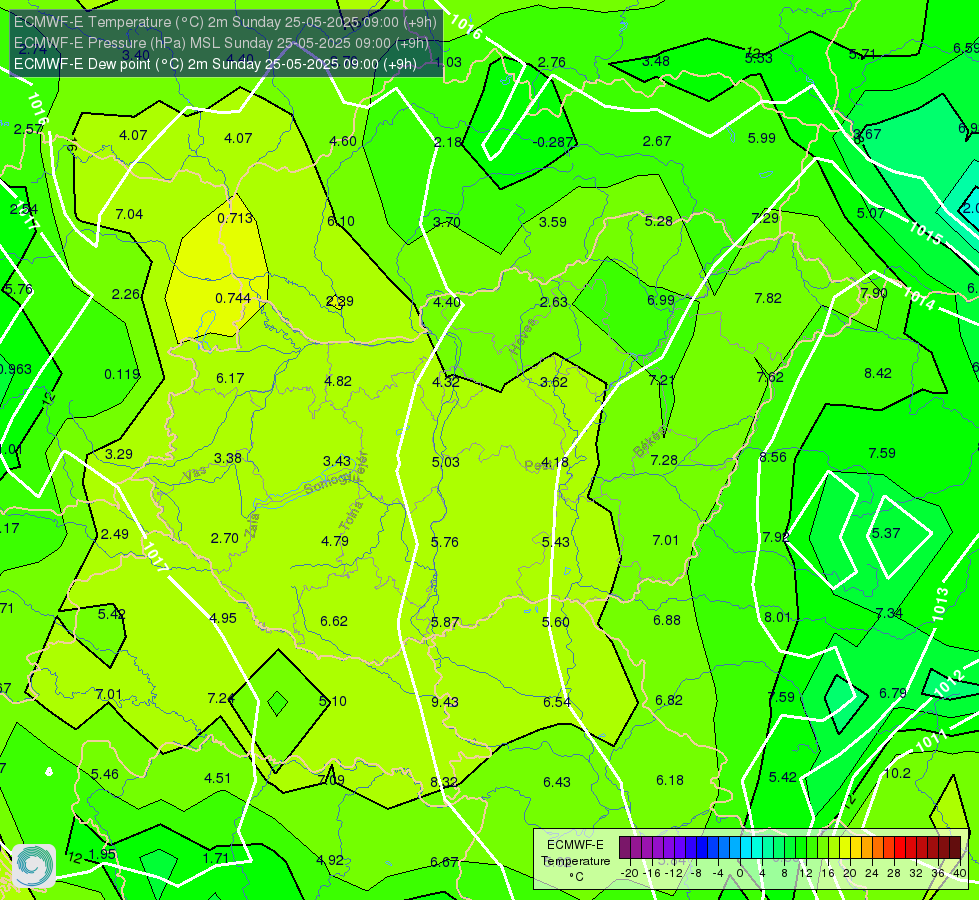Click the yellow legend swatch above 20
The height and width of the screenshot is (900, 979).
click(845, 848)
